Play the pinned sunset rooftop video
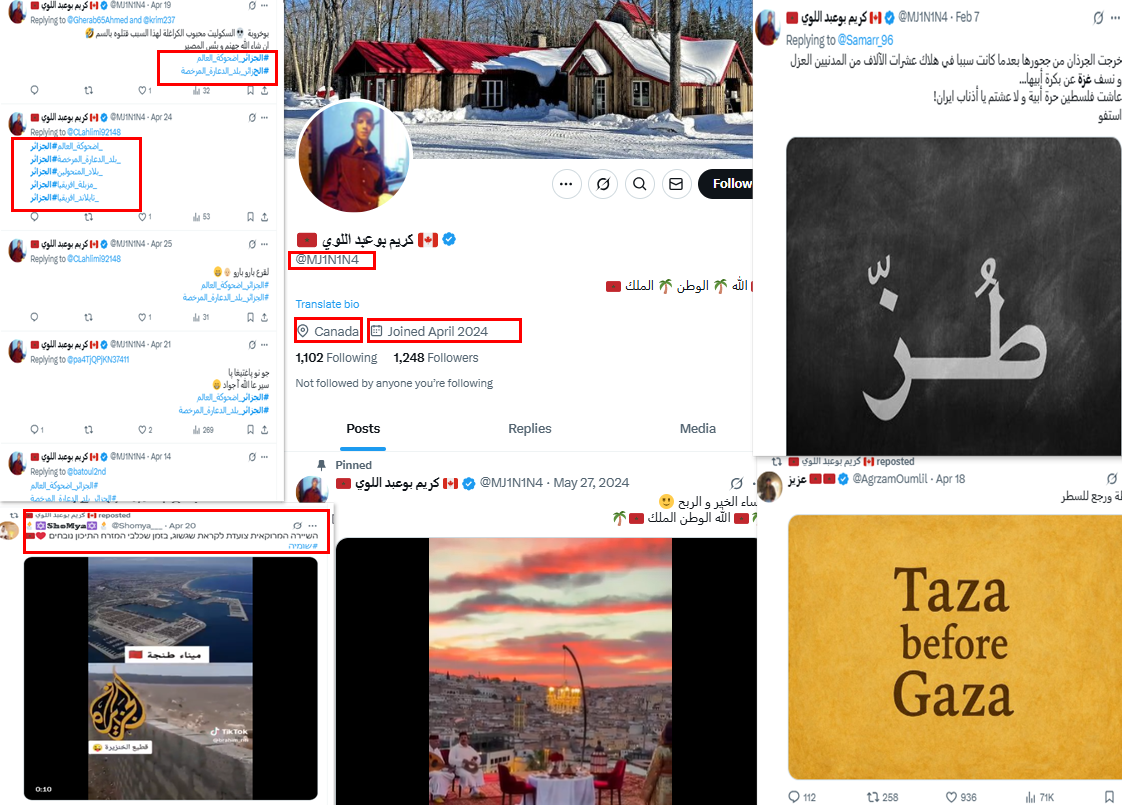This screenshot has width=1122, height=805. [x=547, y=671]
